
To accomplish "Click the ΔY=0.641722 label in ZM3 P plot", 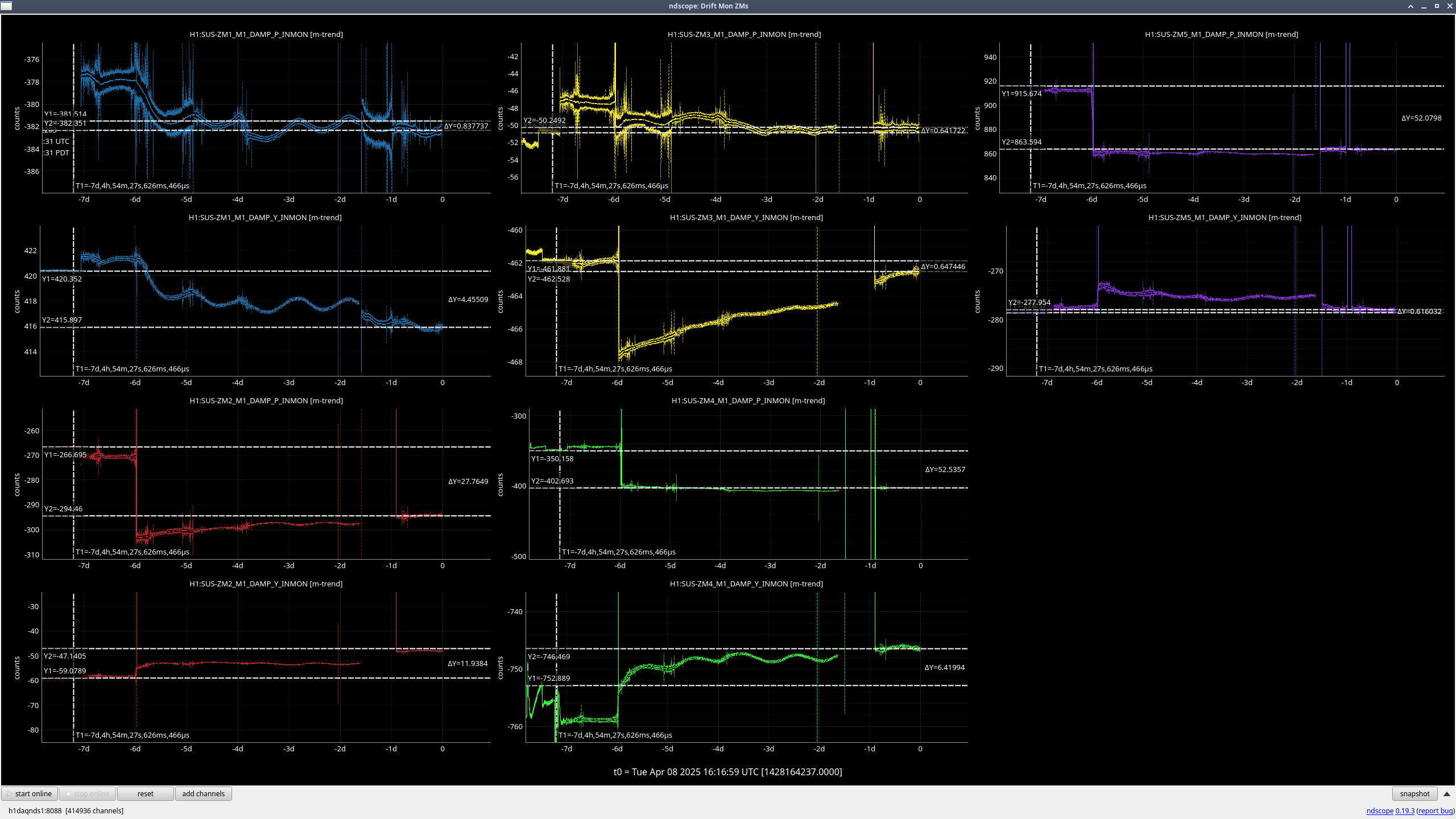I will click(x=943, y=130).
